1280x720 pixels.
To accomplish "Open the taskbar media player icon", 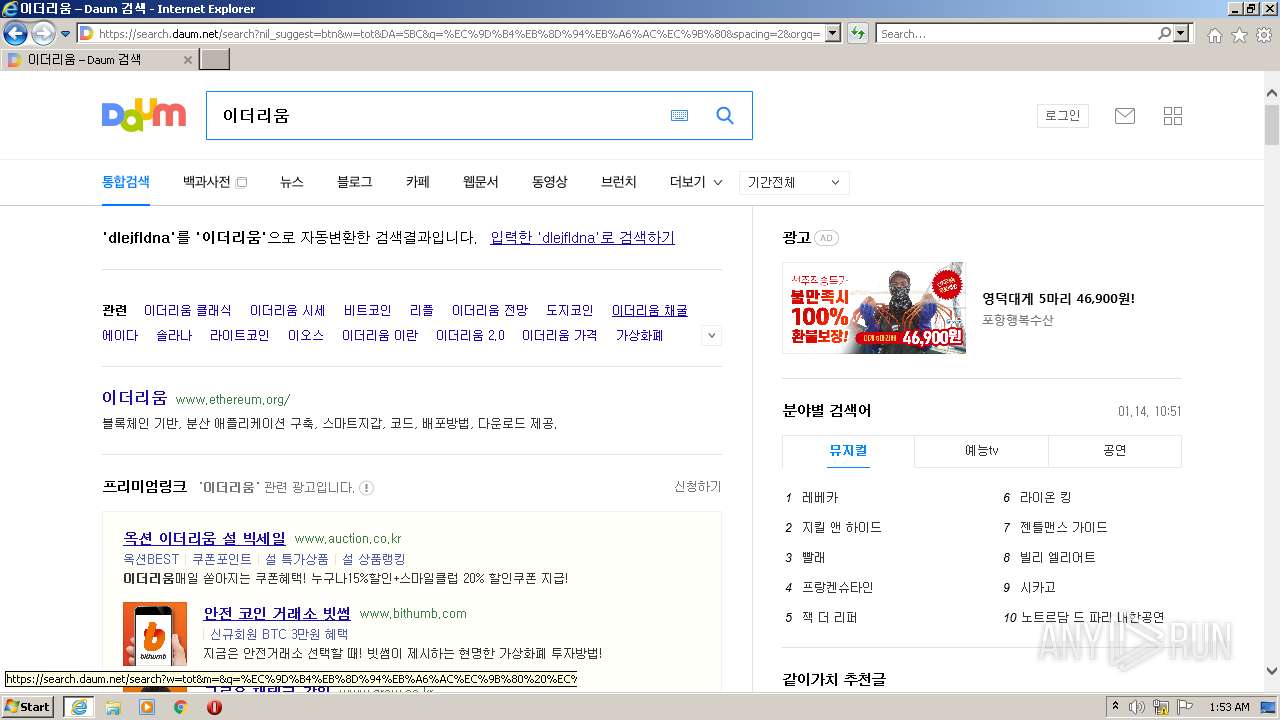I will coord(147,707).
